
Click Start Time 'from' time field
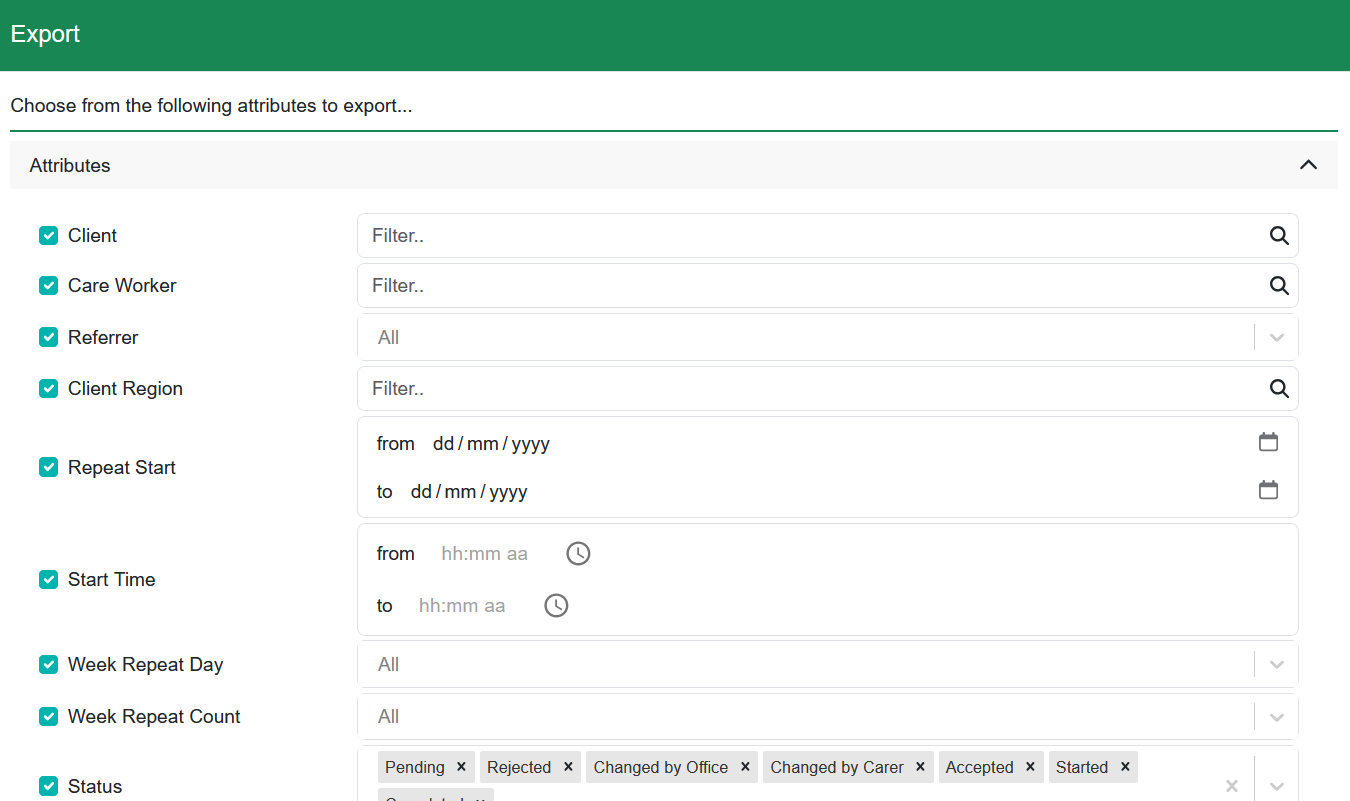tap(485, 553)
